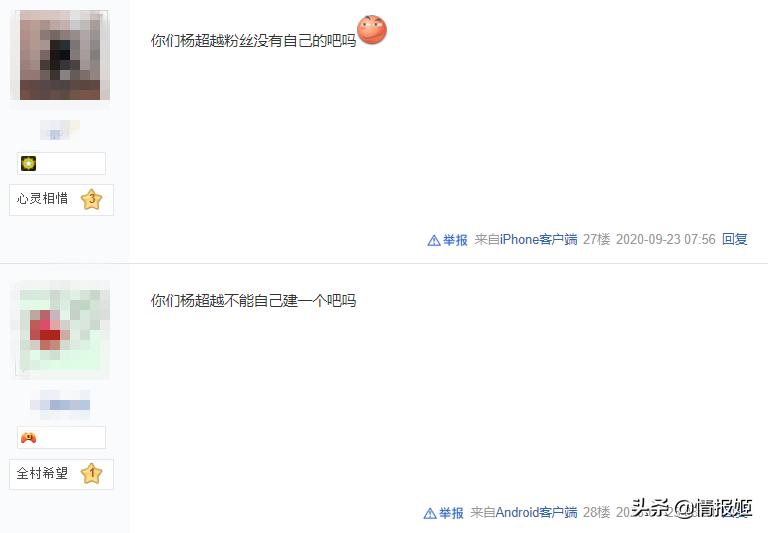Click the comment text 不能自己建一个吧吗

pyautogui.click(x=253, y=300)
